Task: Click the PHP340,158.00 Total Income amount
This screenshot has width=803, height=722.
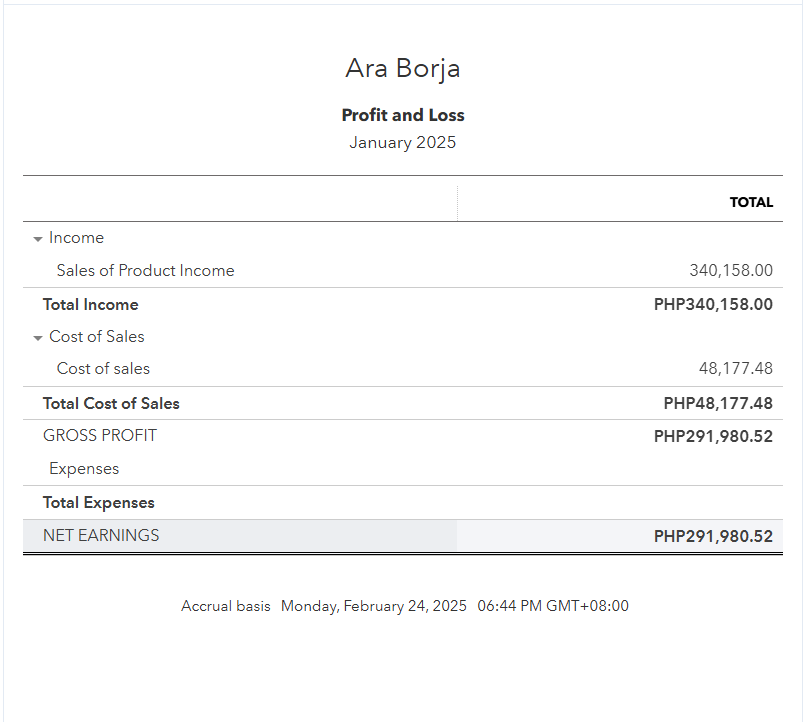Action: (x=713, y=305)
